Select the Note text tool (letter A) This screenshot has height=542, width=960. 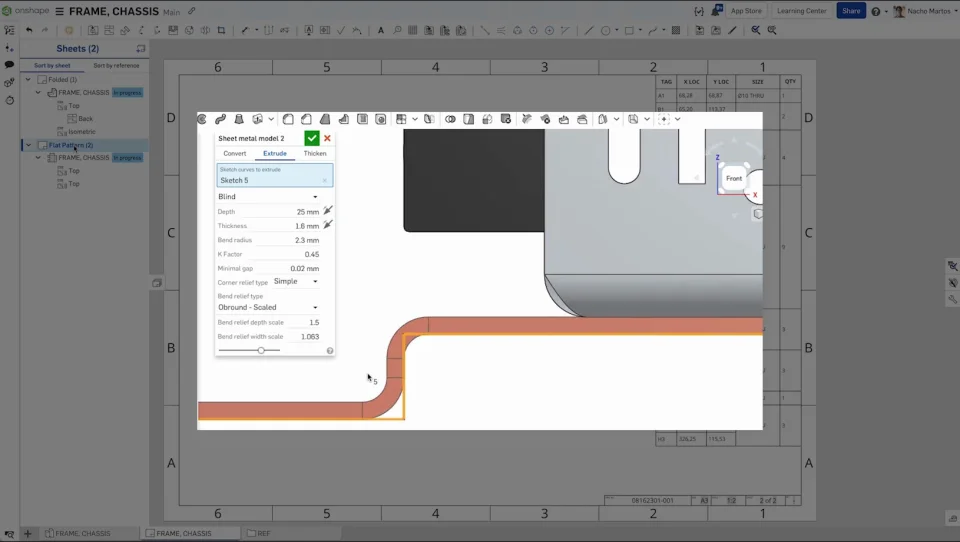381,30
